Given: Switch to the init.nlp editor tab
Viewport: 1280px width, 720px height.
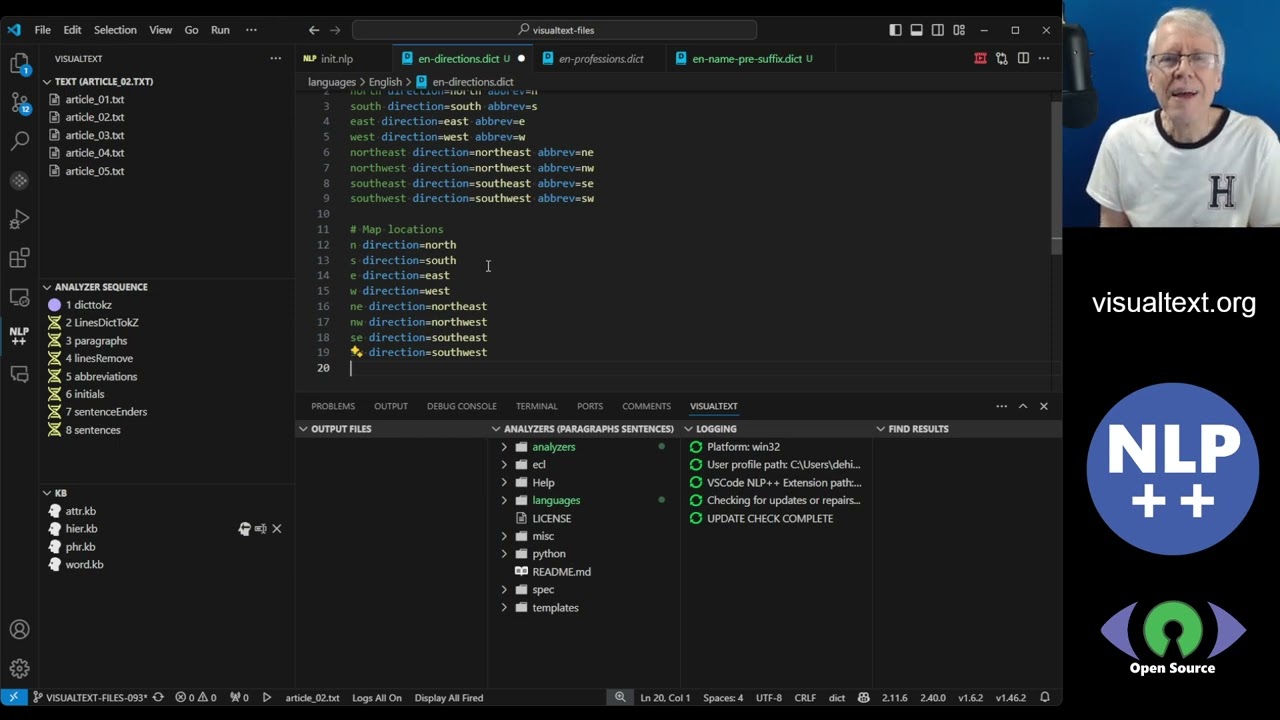Looking at the screenshot, I should tap(337, 59).
